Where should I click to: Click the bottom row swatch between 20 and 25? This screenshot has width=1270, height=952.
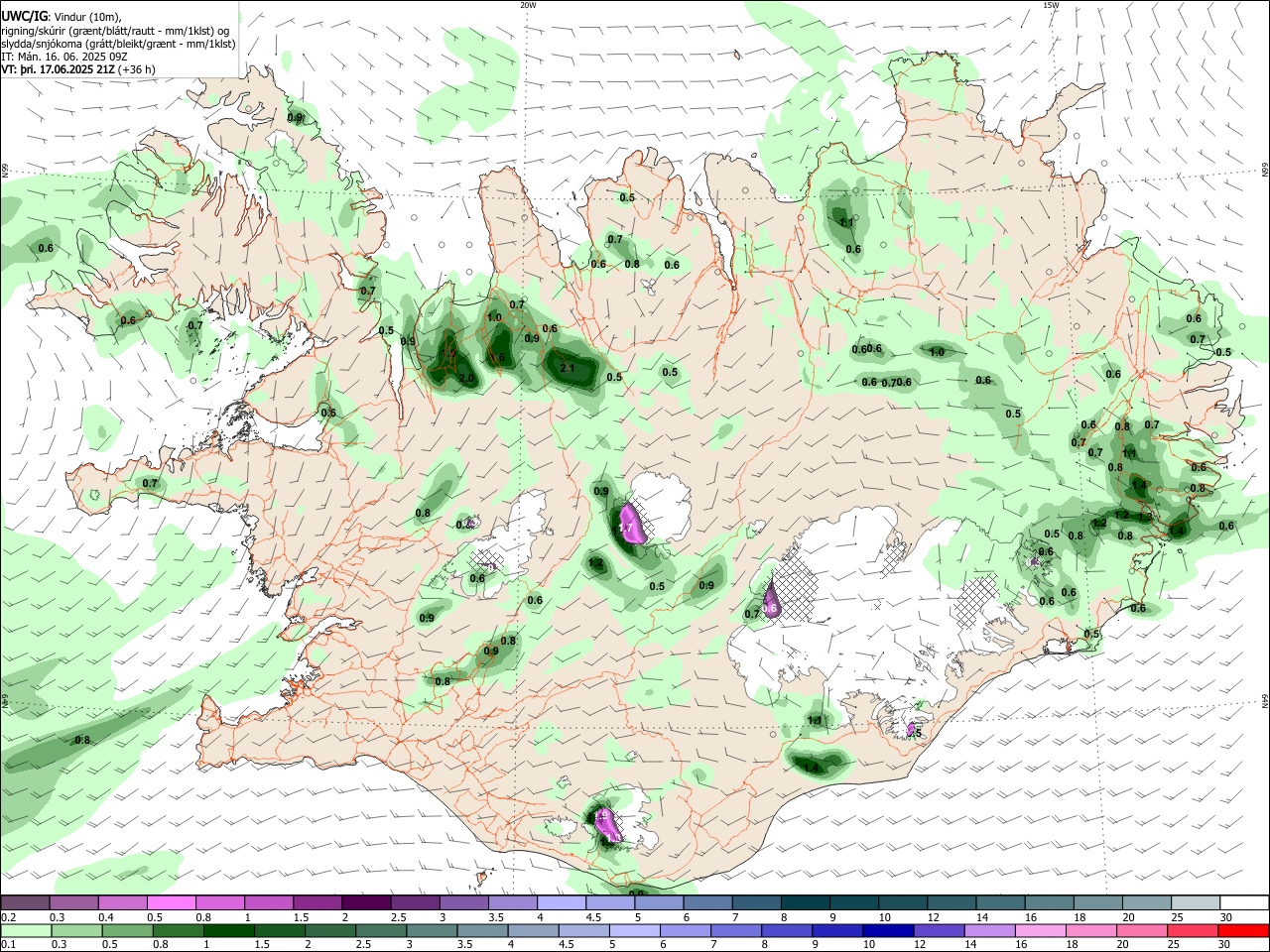point(1143,930)
